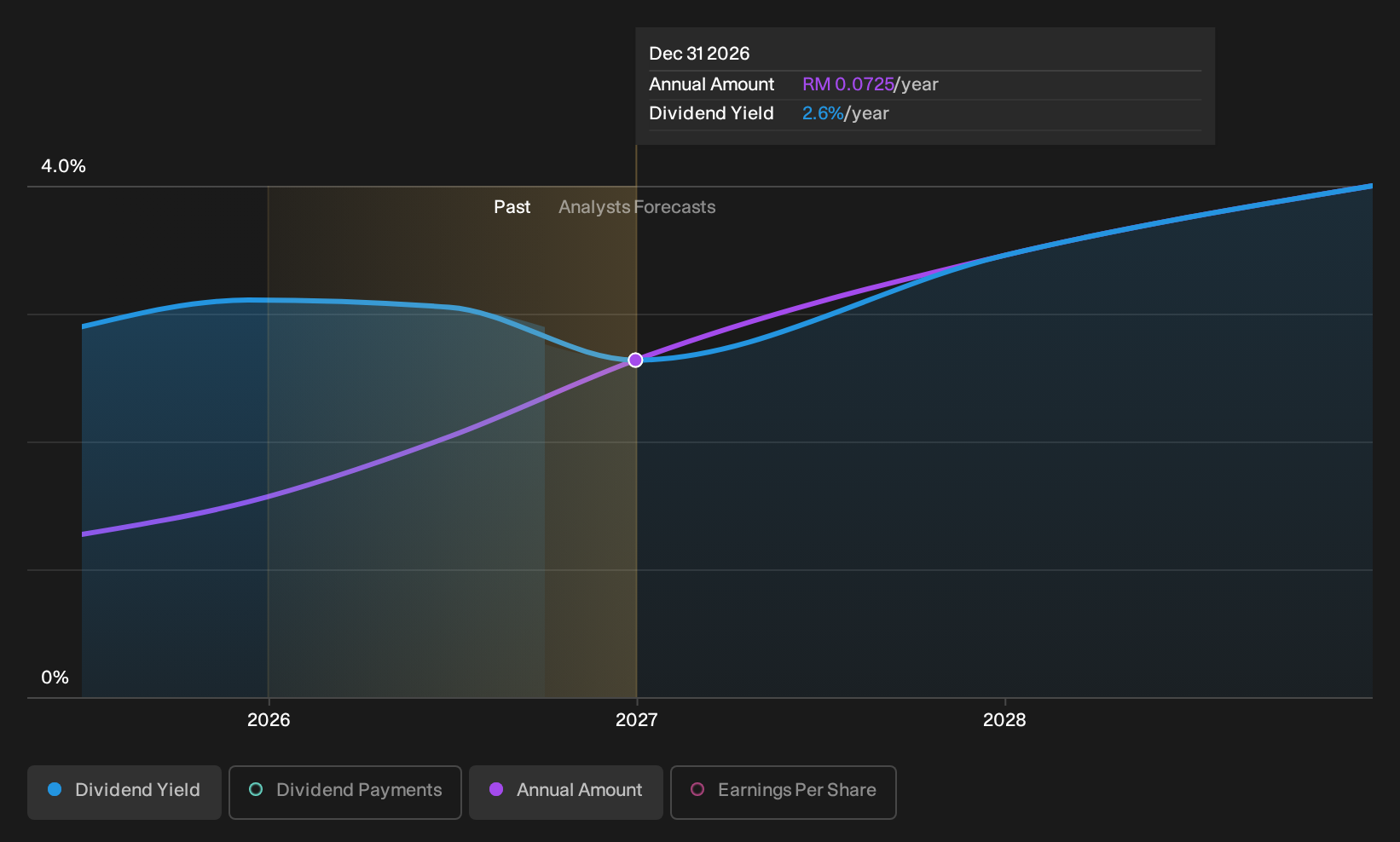The image size is (1400, 842).
Task: Click the Dec 31 2026 tooltip date
Action: 699,54
